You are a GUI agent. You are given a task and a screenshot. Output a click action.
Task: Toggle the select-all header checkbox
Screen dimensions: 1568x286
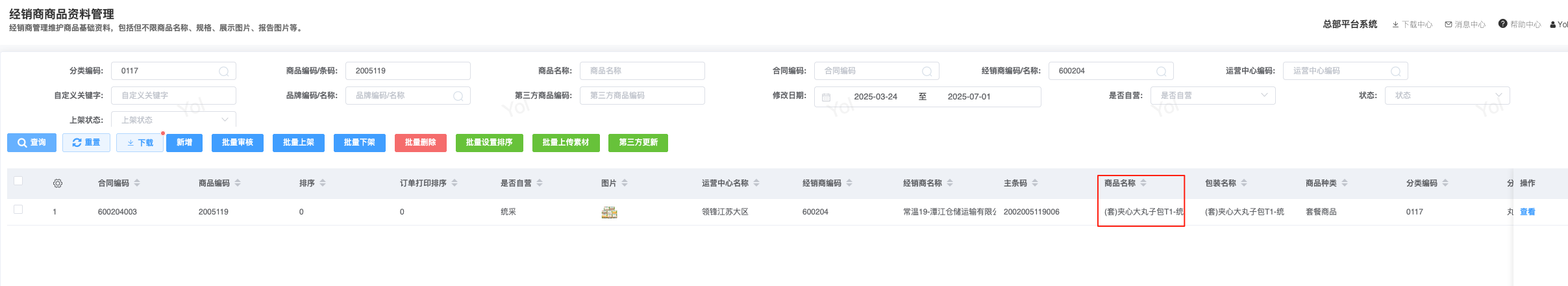click(18, 181)
